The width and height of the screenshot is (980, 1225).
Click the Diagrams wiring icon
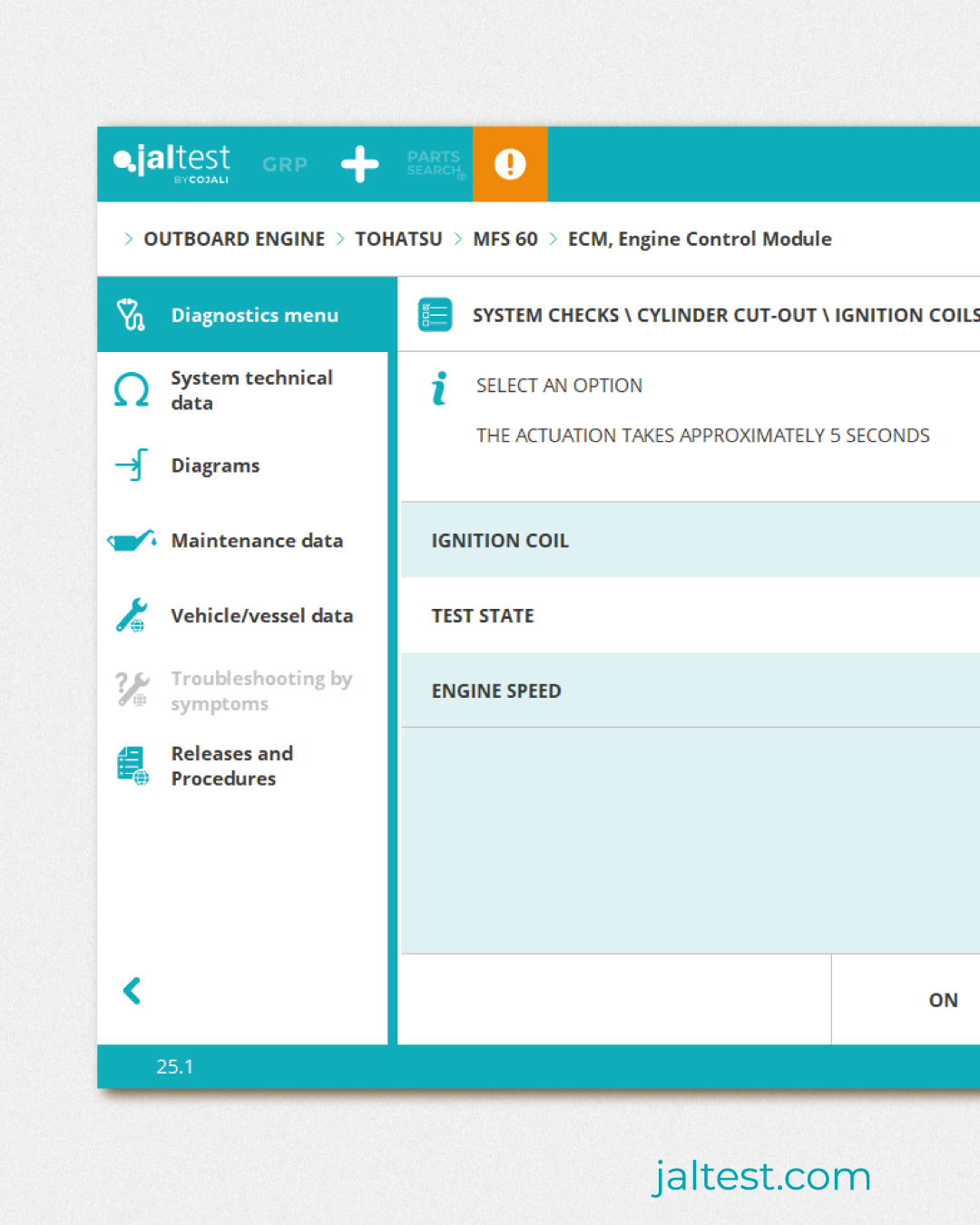(x=132, y=465)
